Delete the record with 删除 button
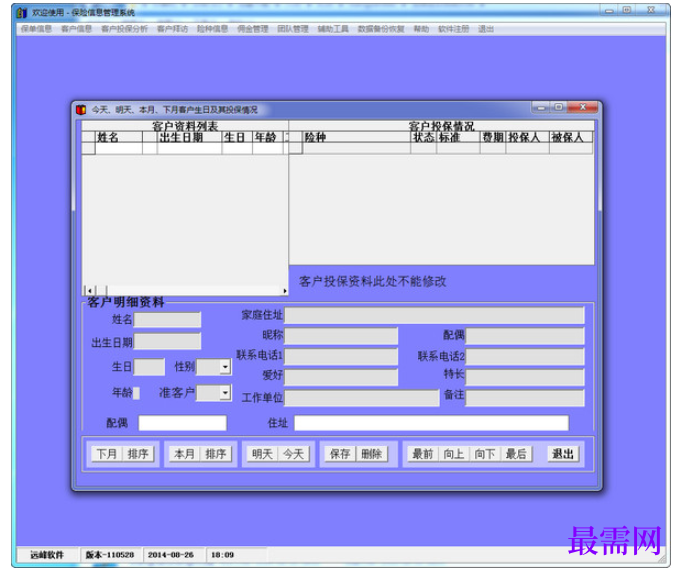 coord(371,454)
